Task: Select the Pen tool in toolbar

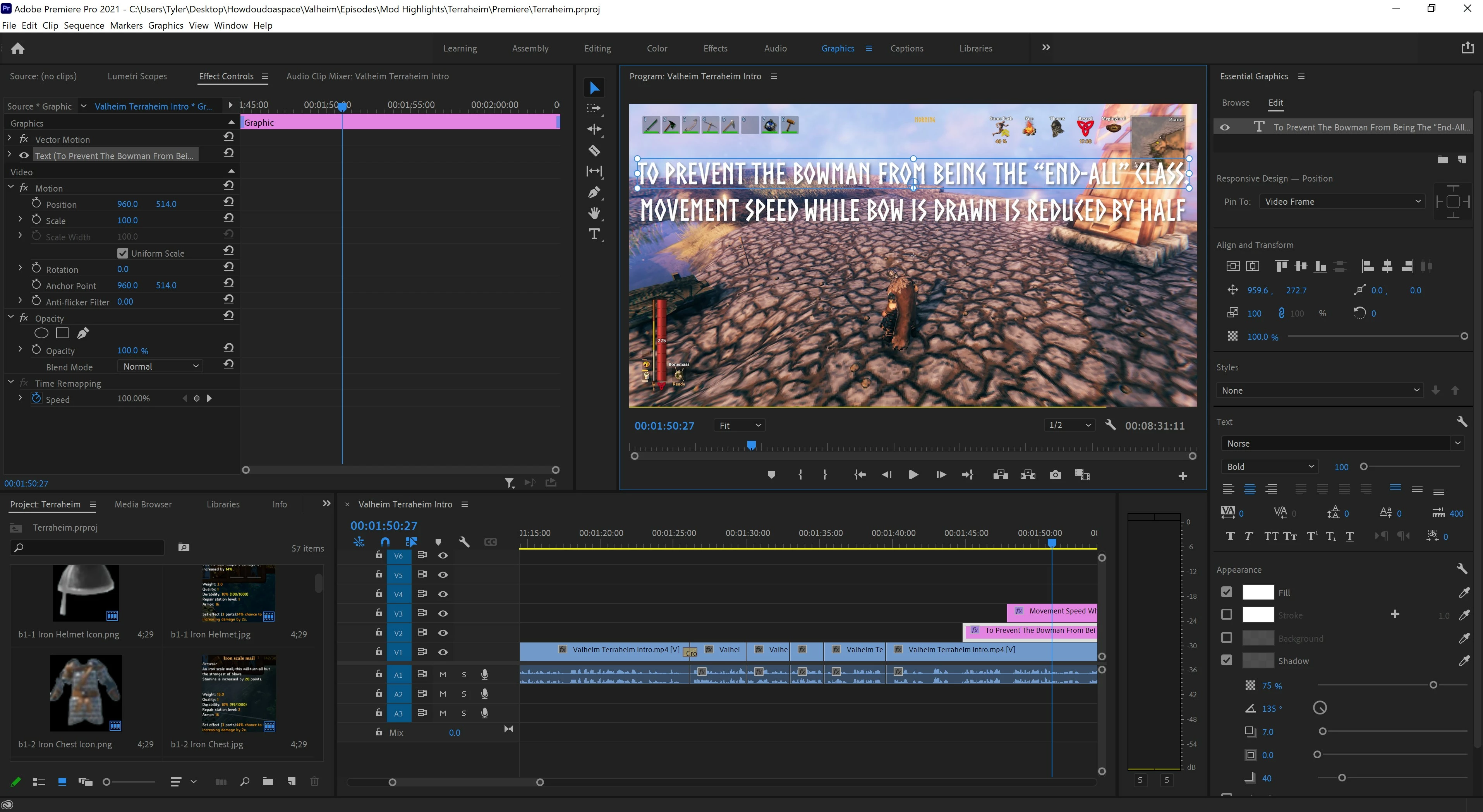Action: 594,192
